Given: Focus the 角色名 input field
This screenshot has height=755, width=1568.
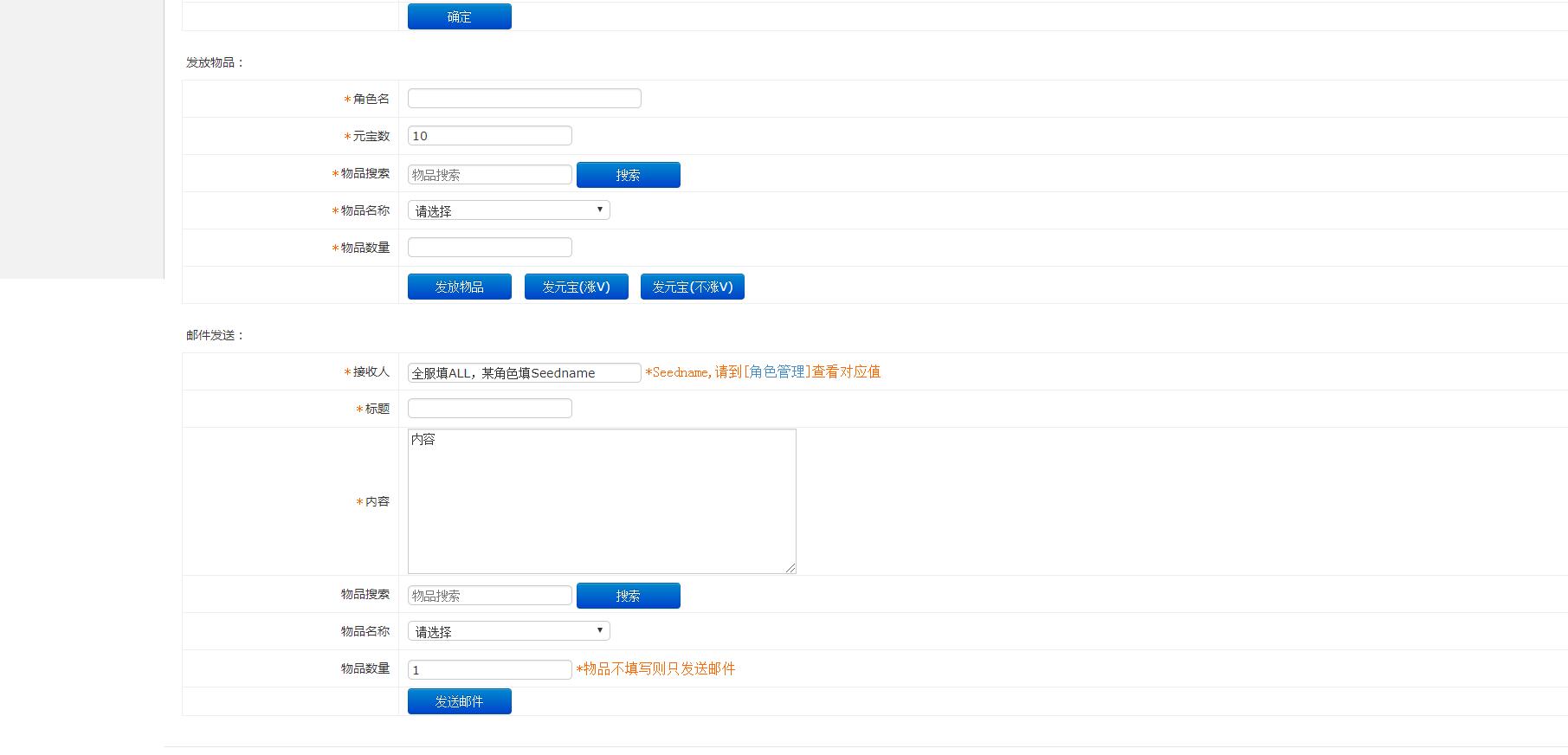Looking at the screenshot, I should tap(524, 99).
